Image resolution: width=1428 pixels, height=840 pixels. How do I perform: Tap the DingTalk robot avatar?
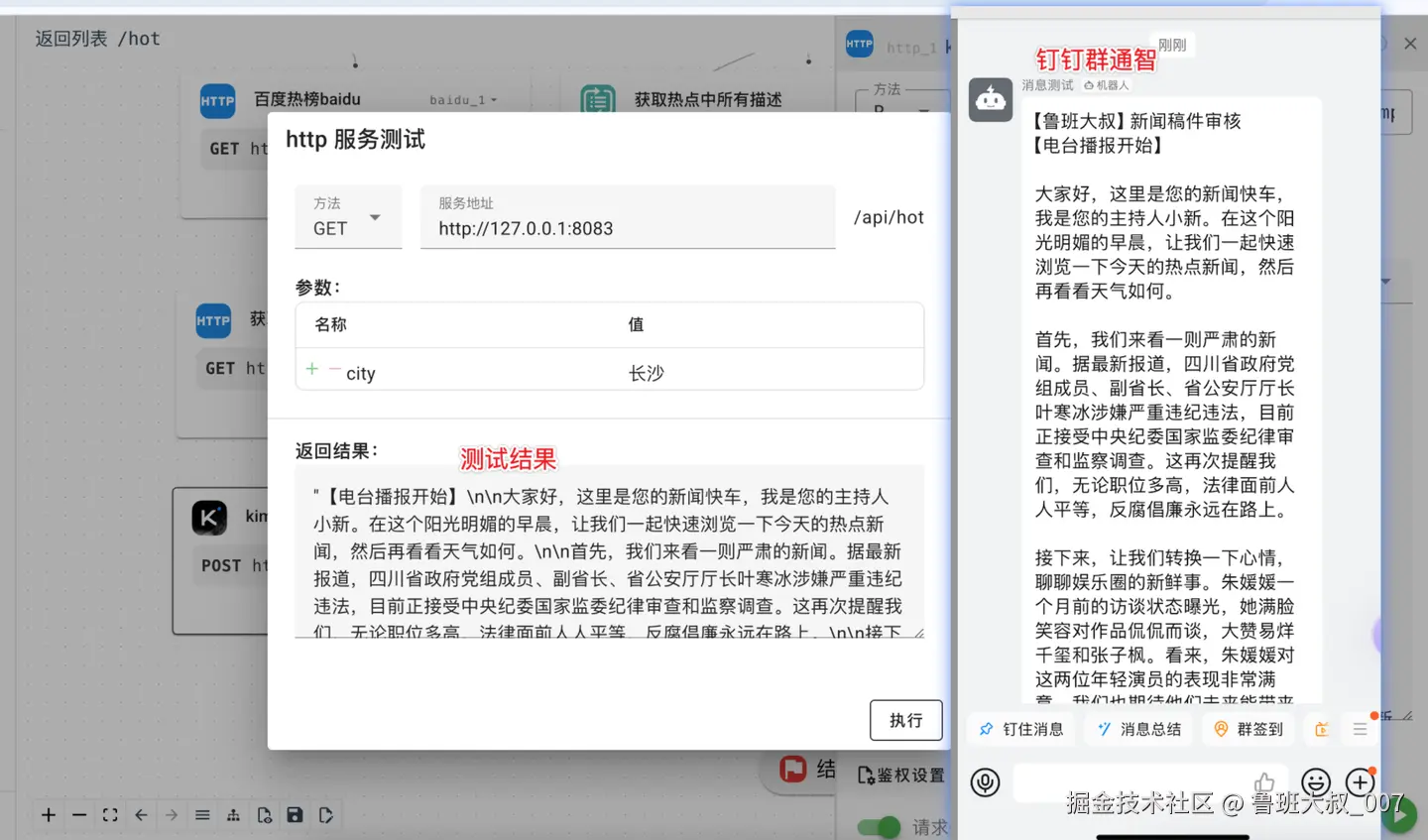click(991, 99)
